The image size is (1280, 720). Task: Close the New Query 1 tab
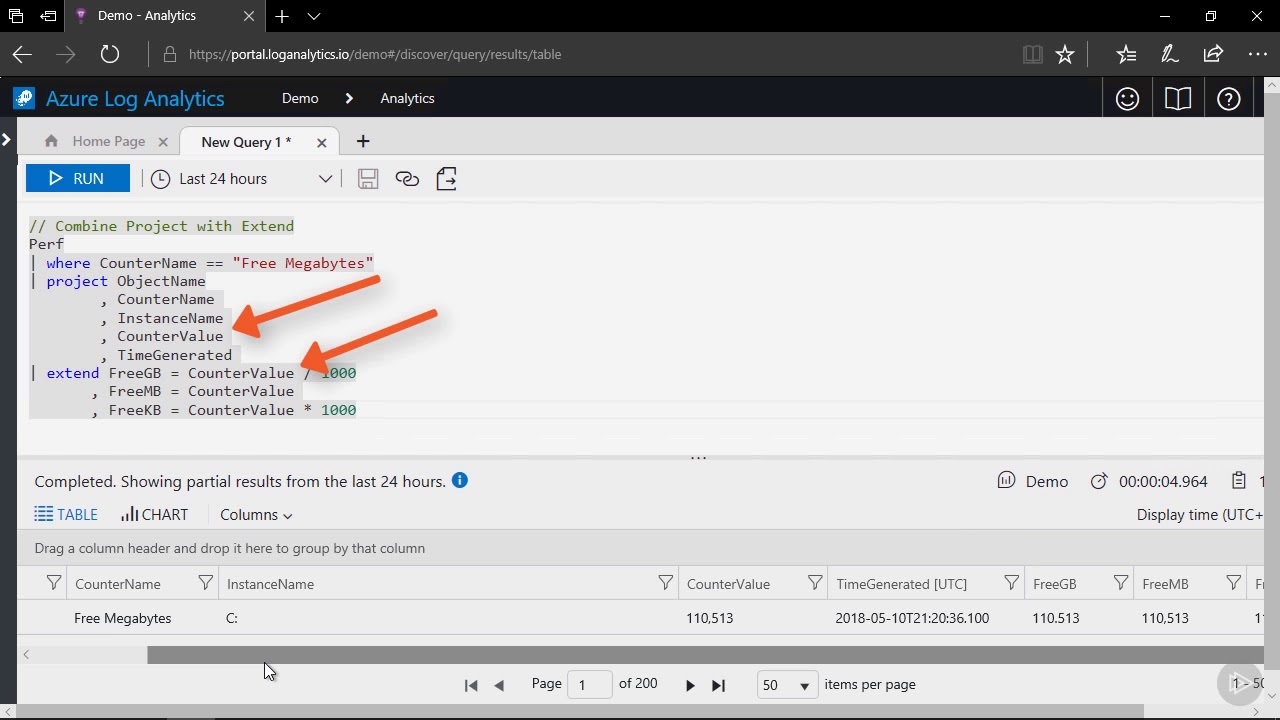pyautogui.click(x=322, y=143)
